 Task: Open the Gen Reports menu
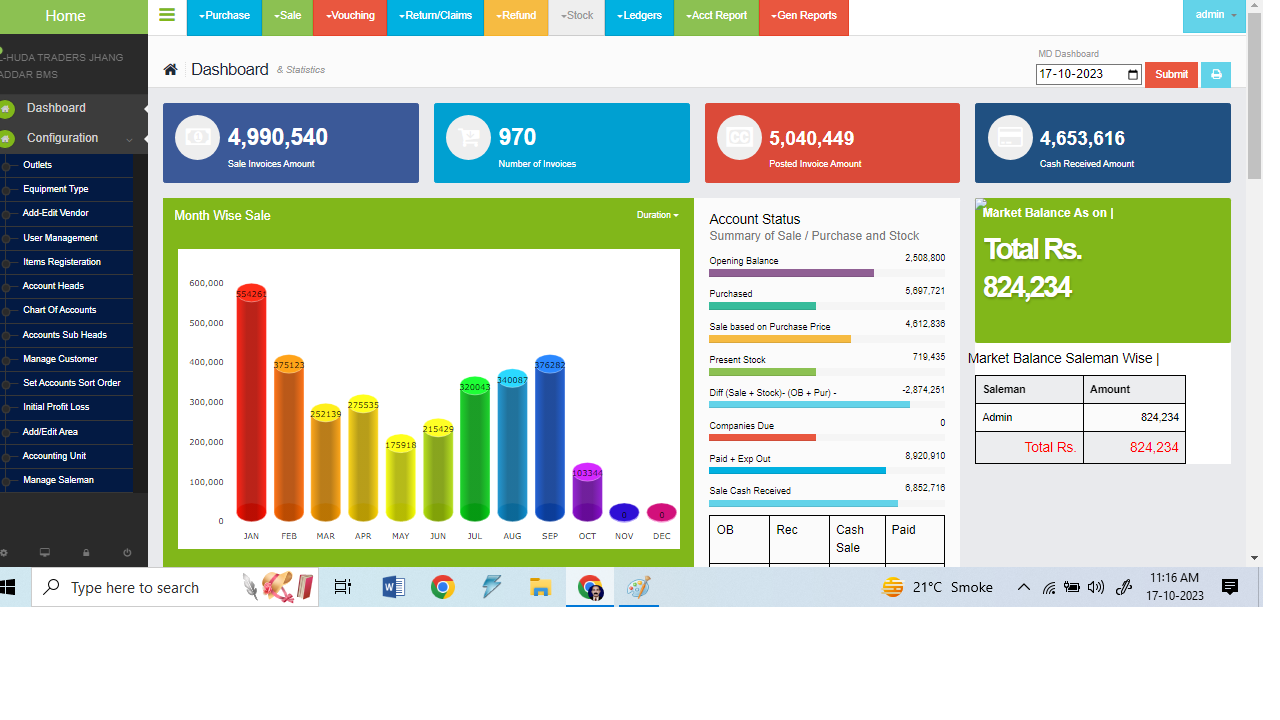(803, 17)
